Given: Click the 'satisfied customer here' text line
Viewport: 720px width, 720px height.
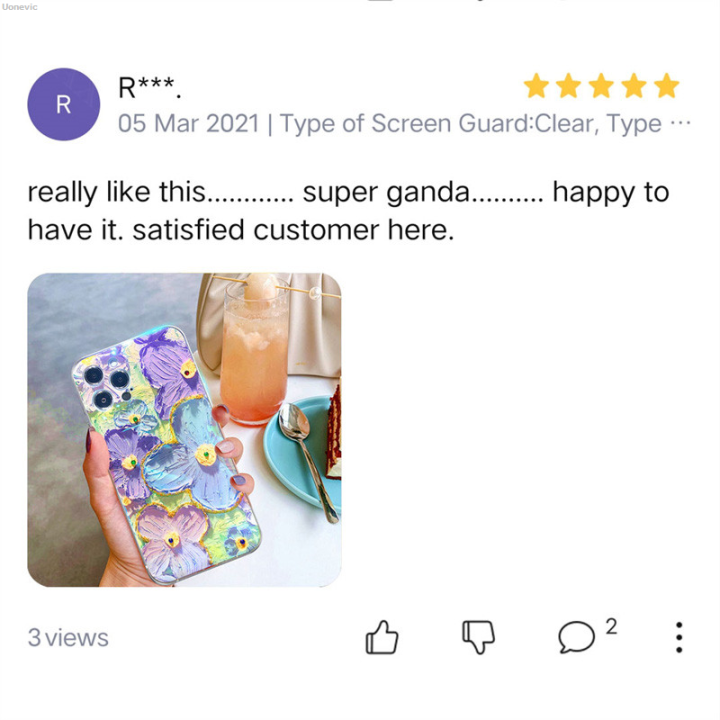Looking at the screenshot, I should (293, 230).
